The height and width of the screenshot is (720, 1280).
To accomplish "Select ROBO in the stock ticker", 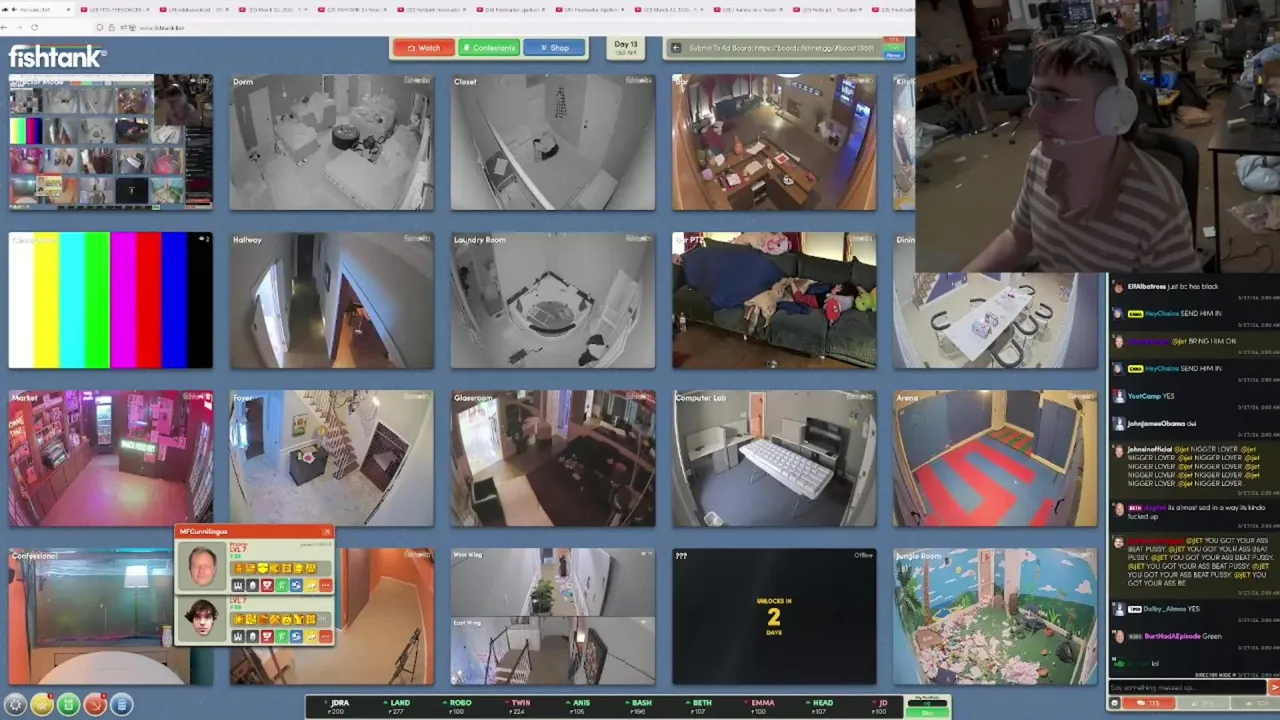I will pyautogui.click(x=457, y=706).
